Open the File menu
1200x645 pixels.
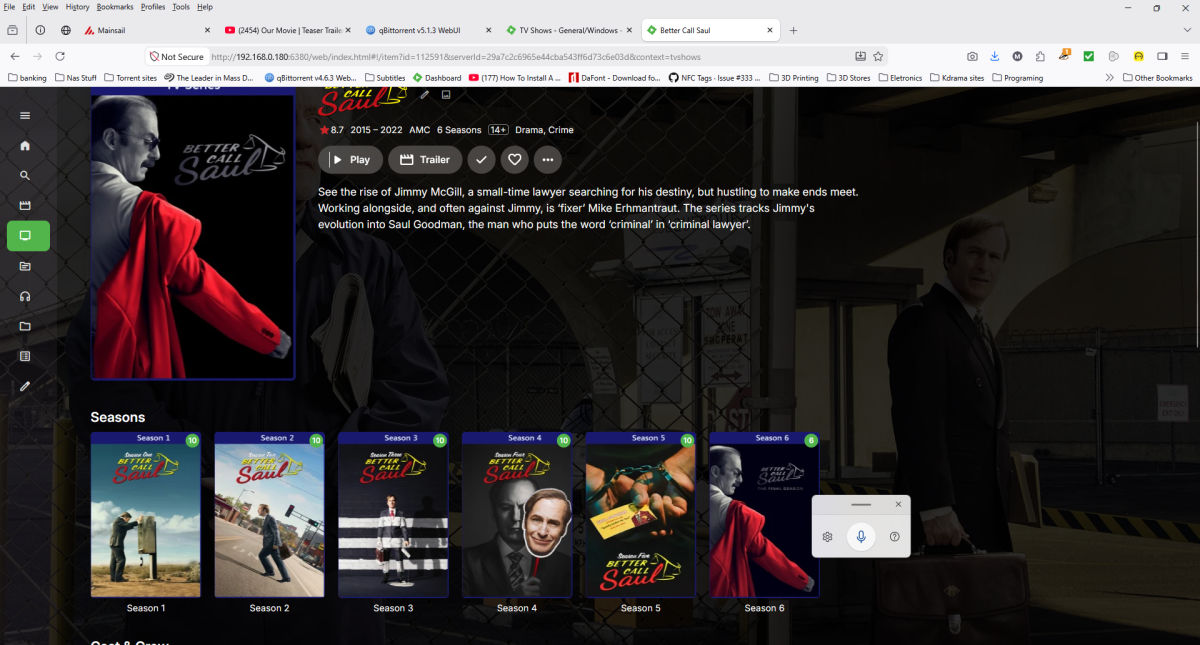(10, 7)
